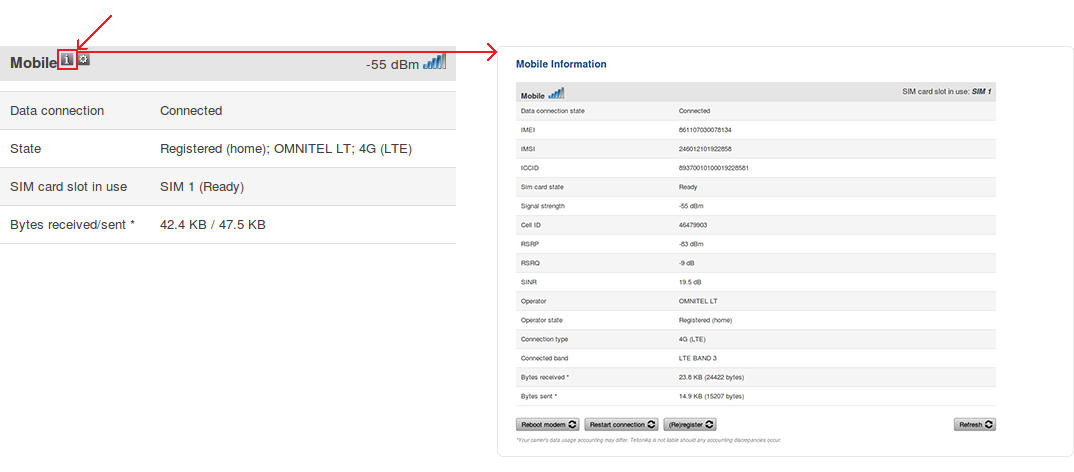The width and height of the screenshot is (1074, 472).
Task: Click the LTE BAND 3 value
Action: coord(700,358)
